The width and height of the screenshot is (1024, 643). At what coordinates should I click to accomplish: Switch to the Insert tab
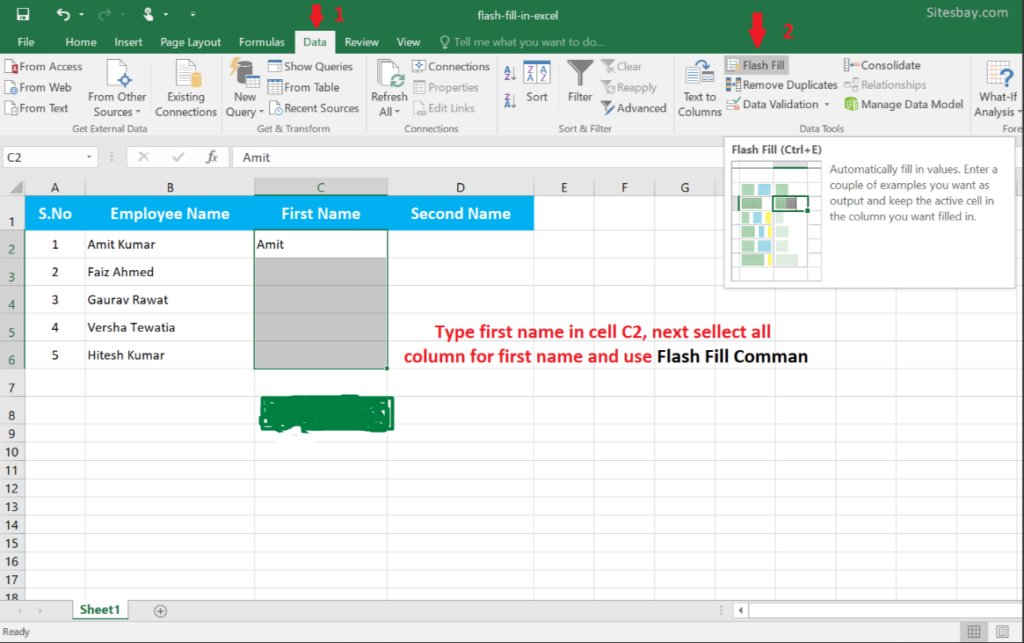click(128, 42)
